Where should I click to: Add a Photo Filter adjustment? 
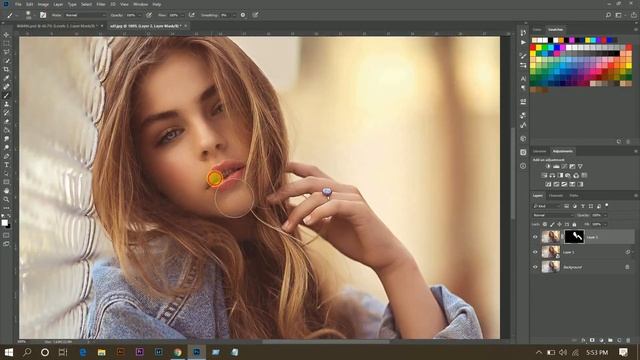click(568, 176)
